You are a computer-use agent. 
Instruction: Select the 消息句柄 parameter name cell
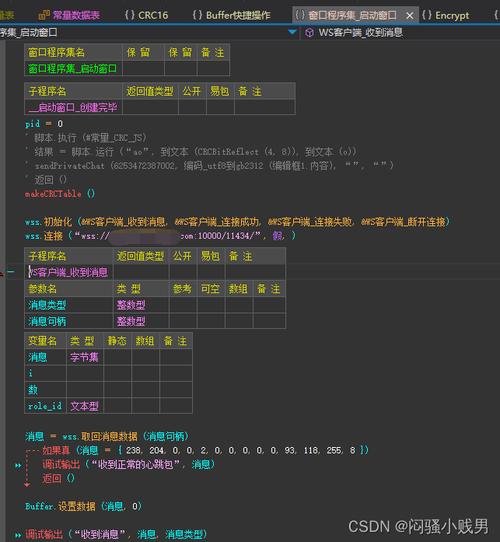tap(69, 321)
